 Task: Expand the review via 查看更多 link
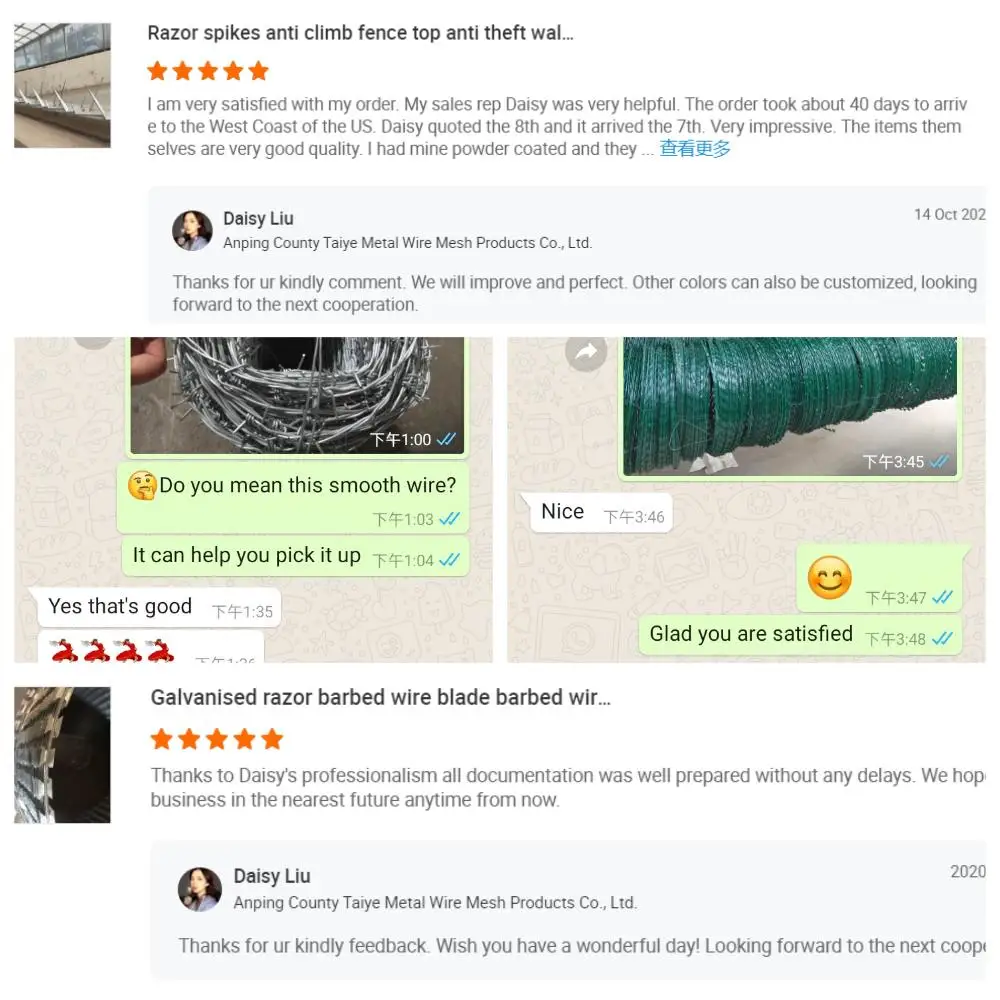tap(695, 149)
